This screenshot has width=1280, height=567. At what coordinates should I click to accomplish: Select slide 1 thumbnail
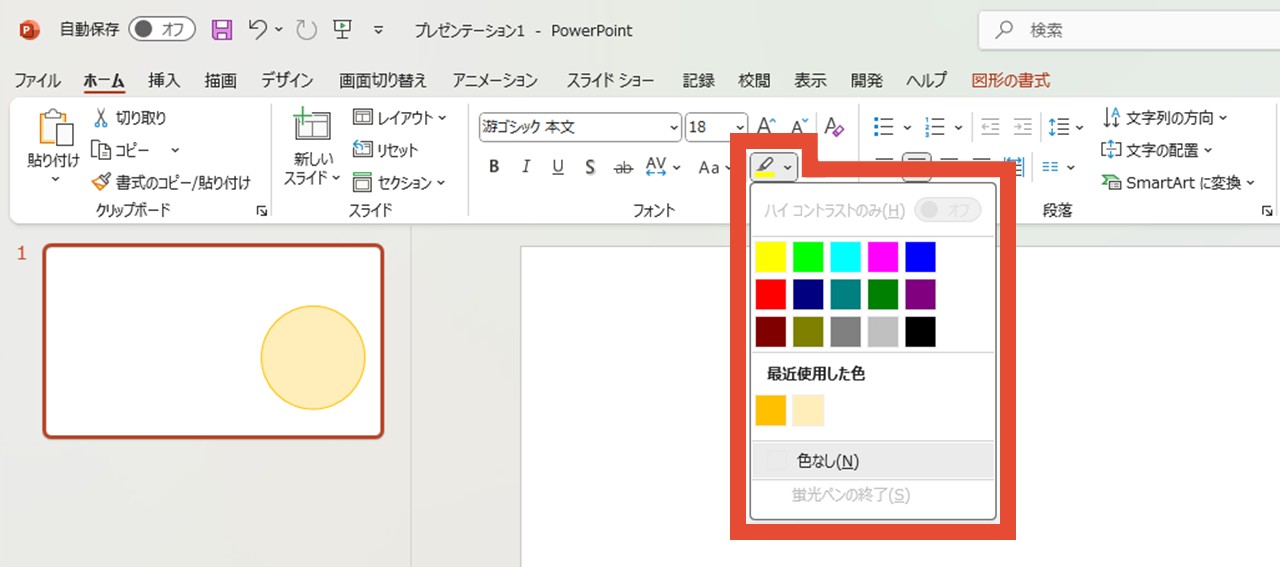coord(213,341)
